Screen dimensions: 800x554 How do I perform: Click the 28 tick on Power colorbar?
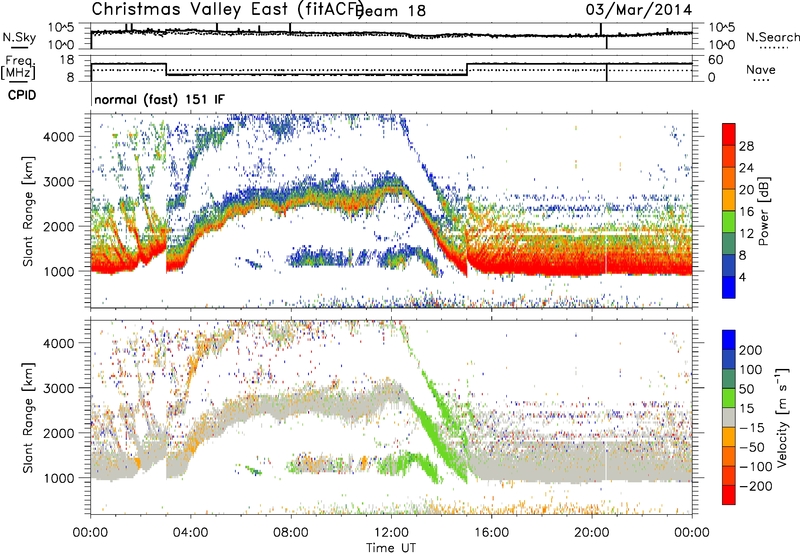[x=746, y=146]
